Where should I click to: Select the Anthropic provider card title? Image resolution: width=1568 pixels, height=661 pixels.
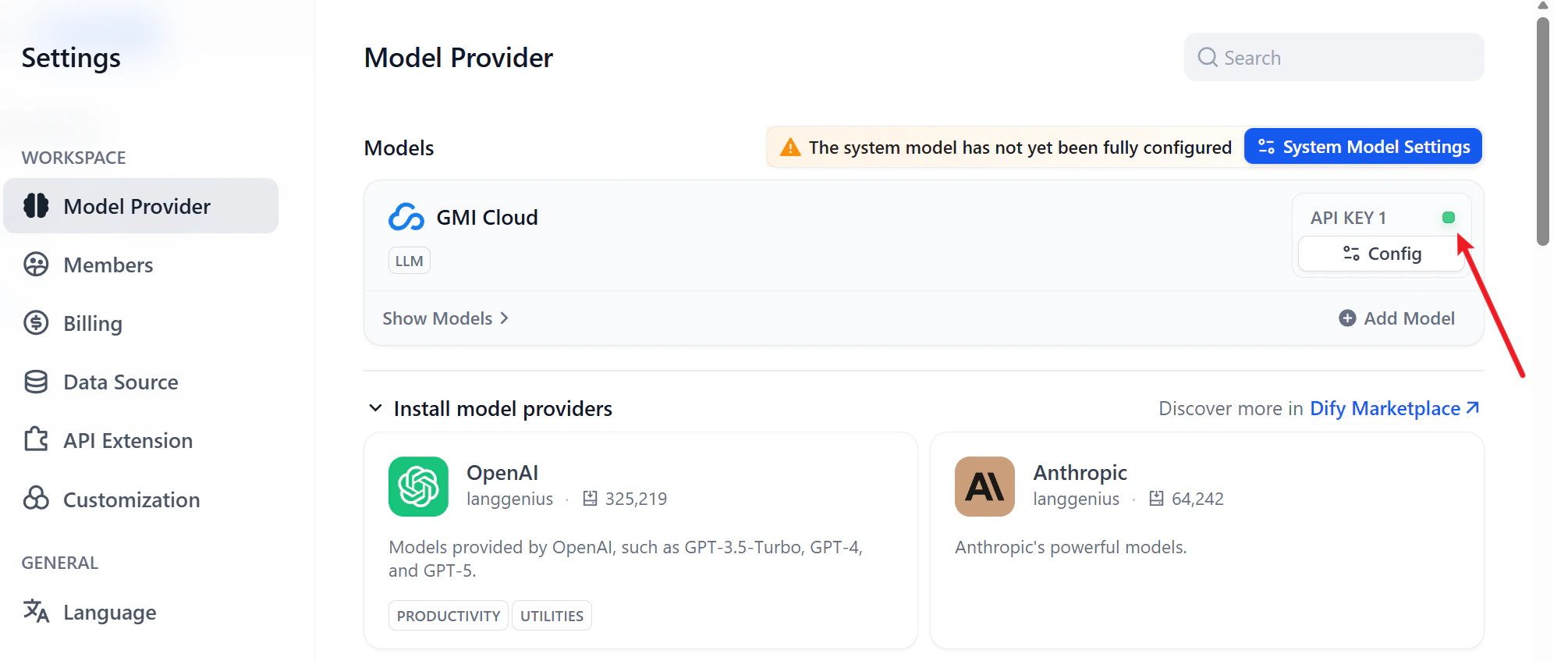coord(1080,473)
